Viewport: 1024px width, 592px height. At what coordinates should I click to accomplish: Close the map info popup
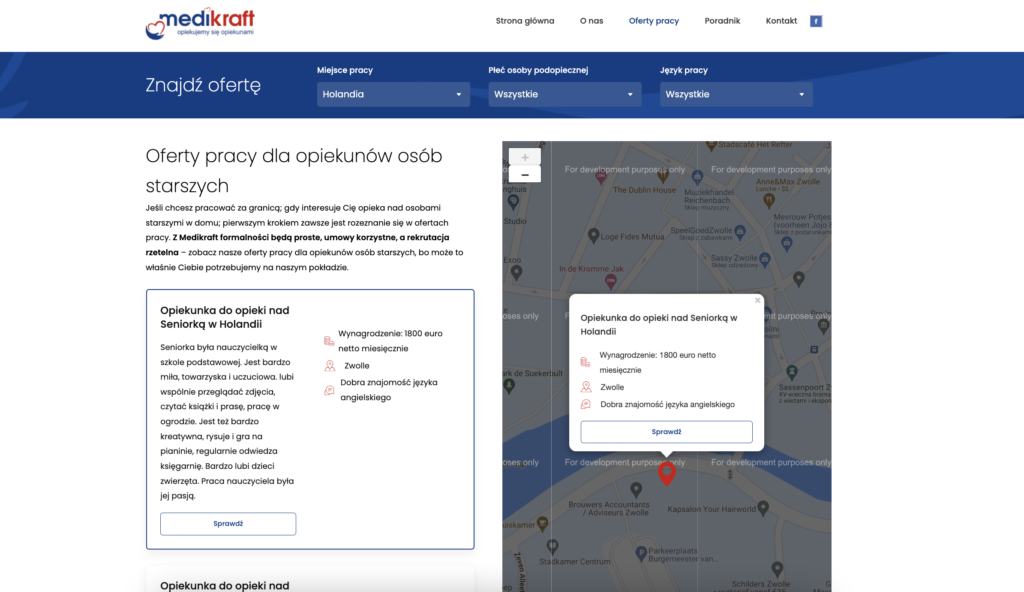[x=757, y=300]
